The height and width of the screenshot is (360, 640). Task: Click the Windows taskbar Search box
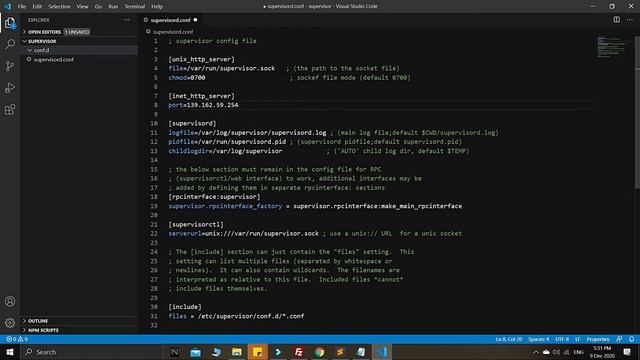pyautogui.click(x=92, y=352)
